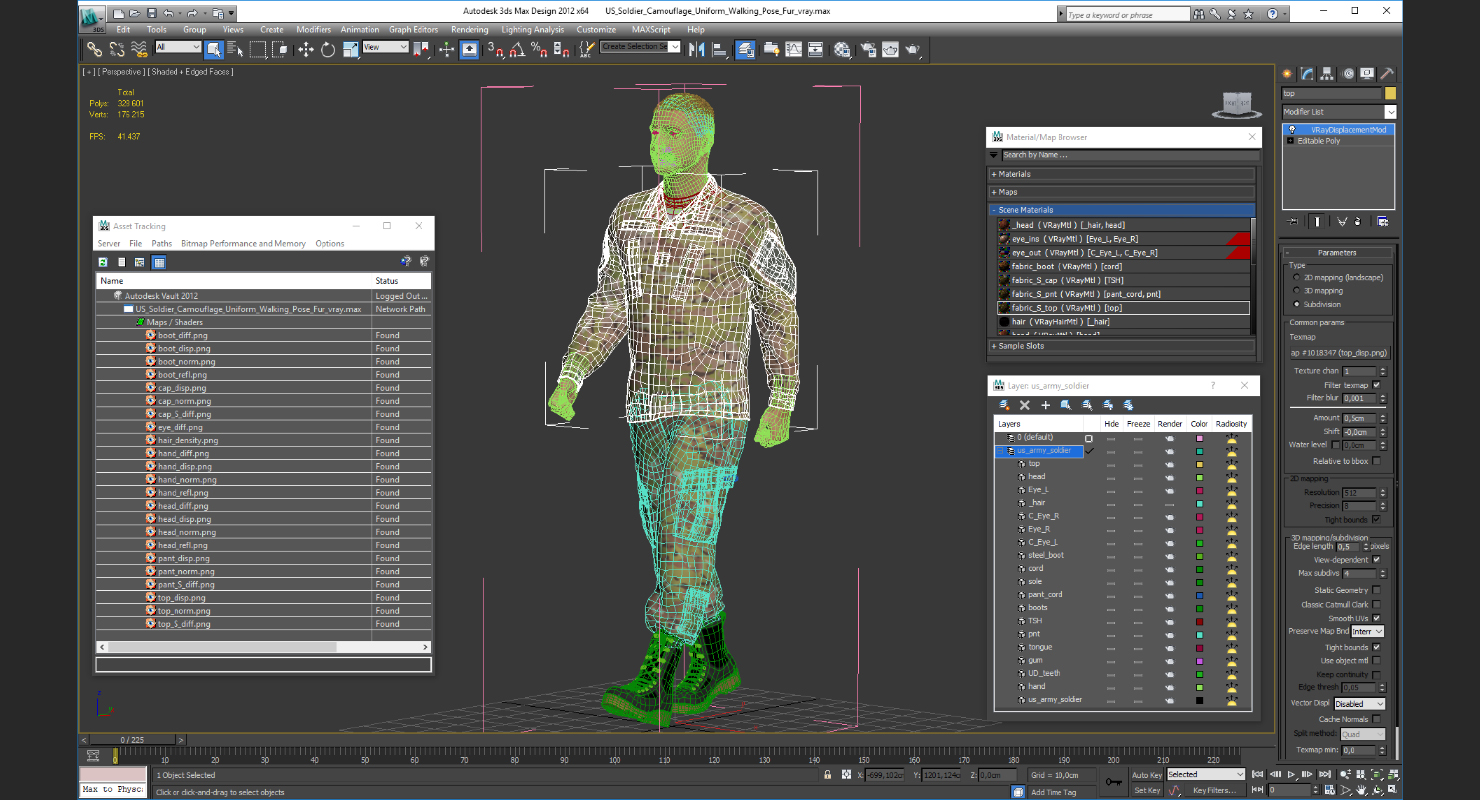Select the 3D mapping radio button

[1298, 291]
